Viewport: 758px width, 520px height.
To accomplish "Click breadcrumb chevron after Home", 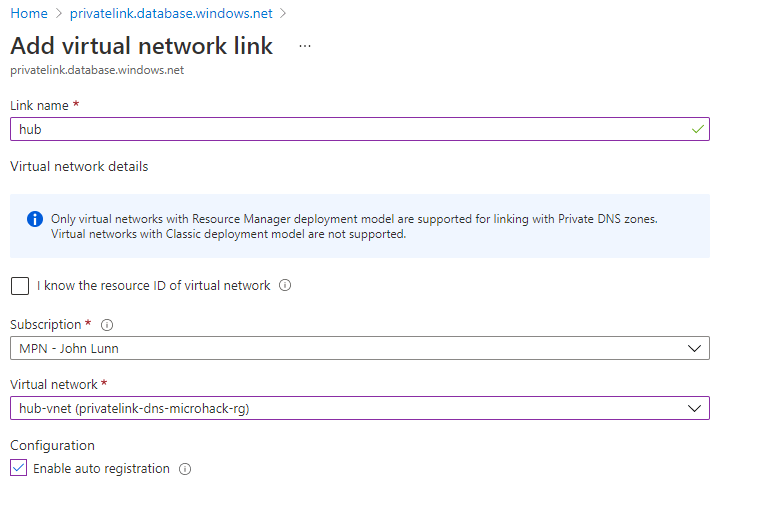I will [59, 14].
